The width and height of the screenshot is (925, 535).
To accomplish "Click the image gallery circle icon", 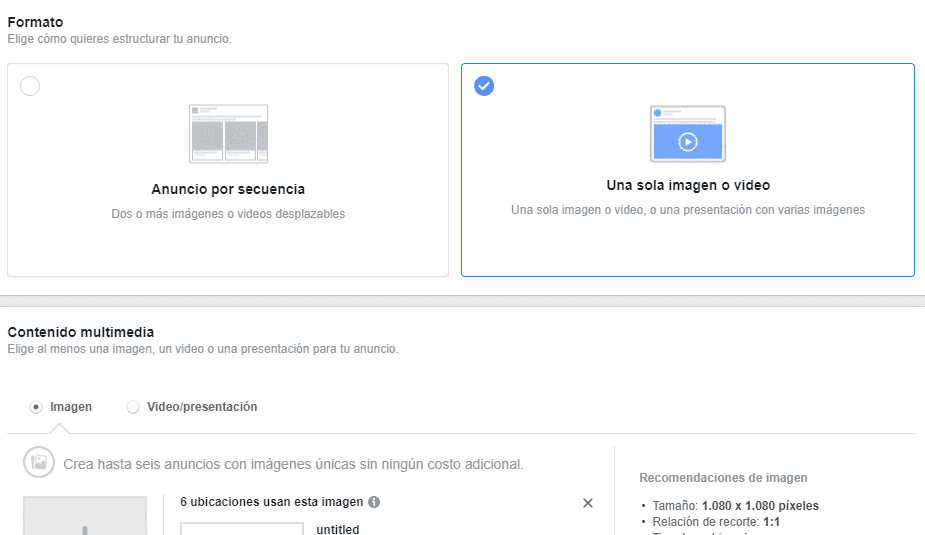I will (39, 462).
